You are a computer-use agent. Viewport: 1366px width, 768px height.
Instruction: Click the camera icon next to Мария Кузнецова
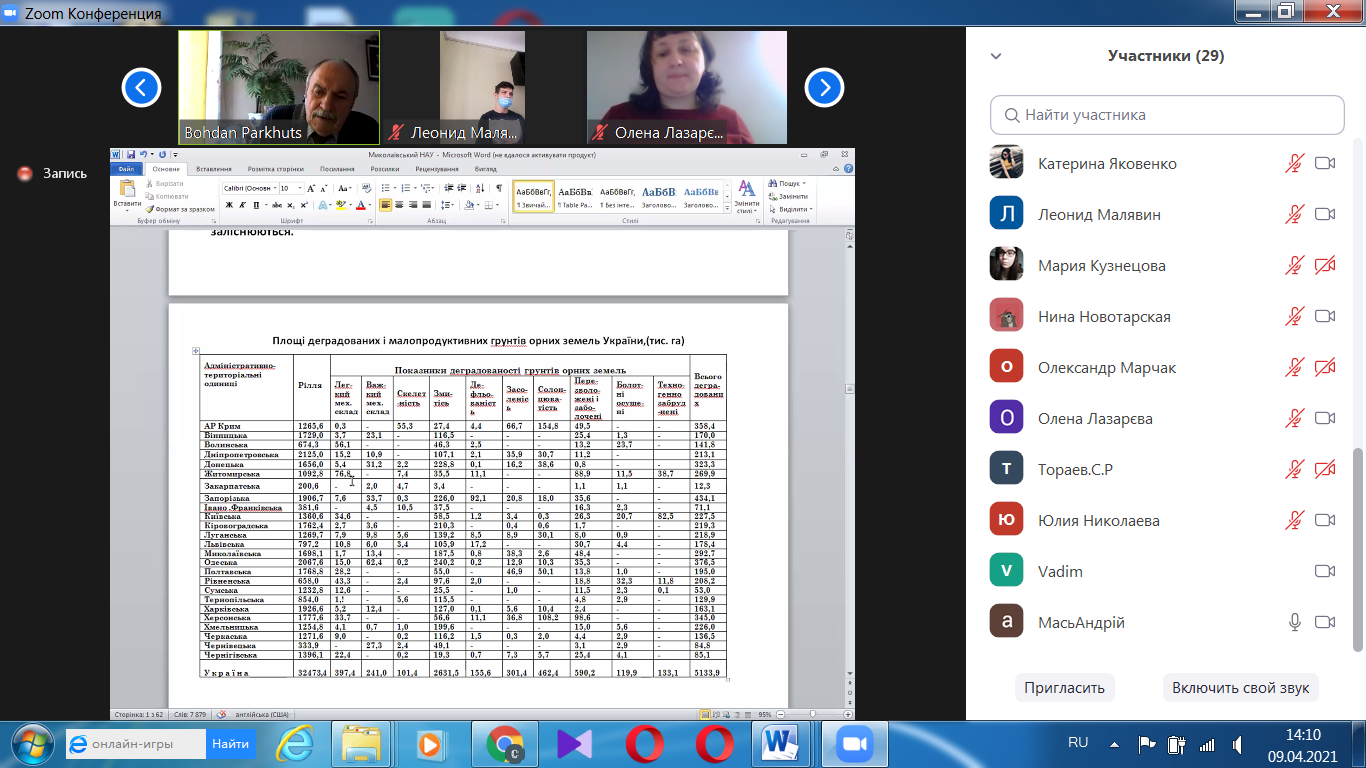(1325, 265)
